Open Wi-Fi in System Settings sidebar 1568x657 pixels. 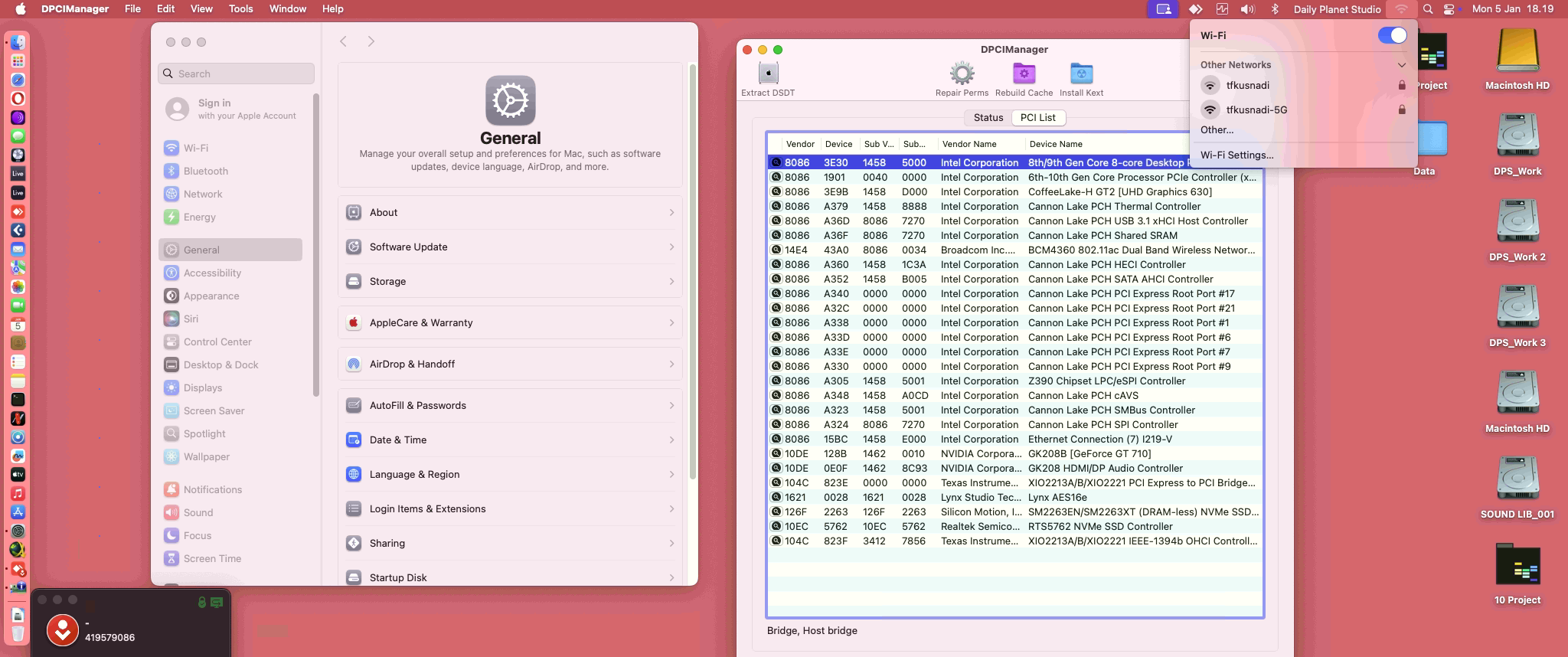230,148
